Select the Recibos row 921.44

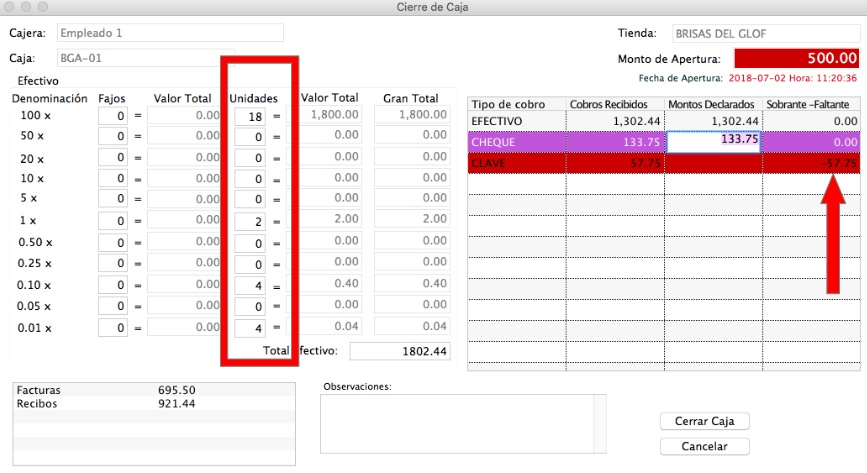(154, 404)
